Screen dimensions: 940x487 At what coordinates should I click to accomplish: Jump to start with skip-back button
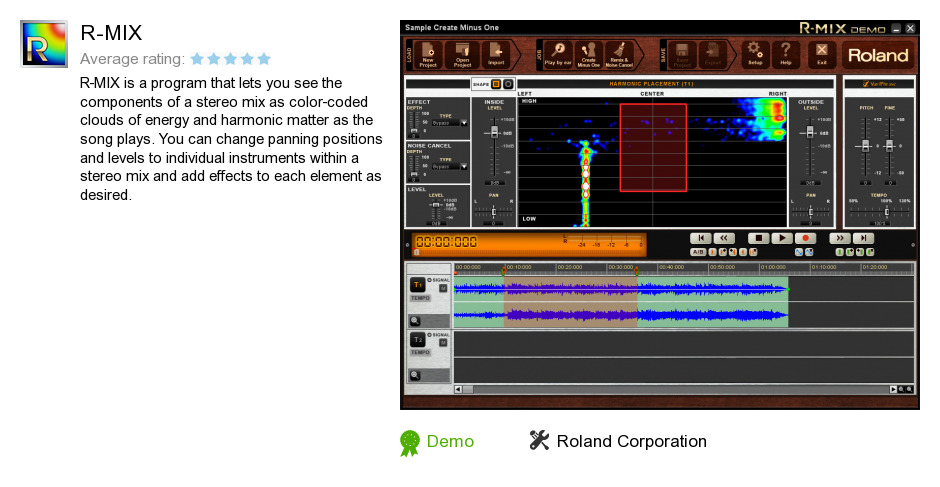(701, 238)
